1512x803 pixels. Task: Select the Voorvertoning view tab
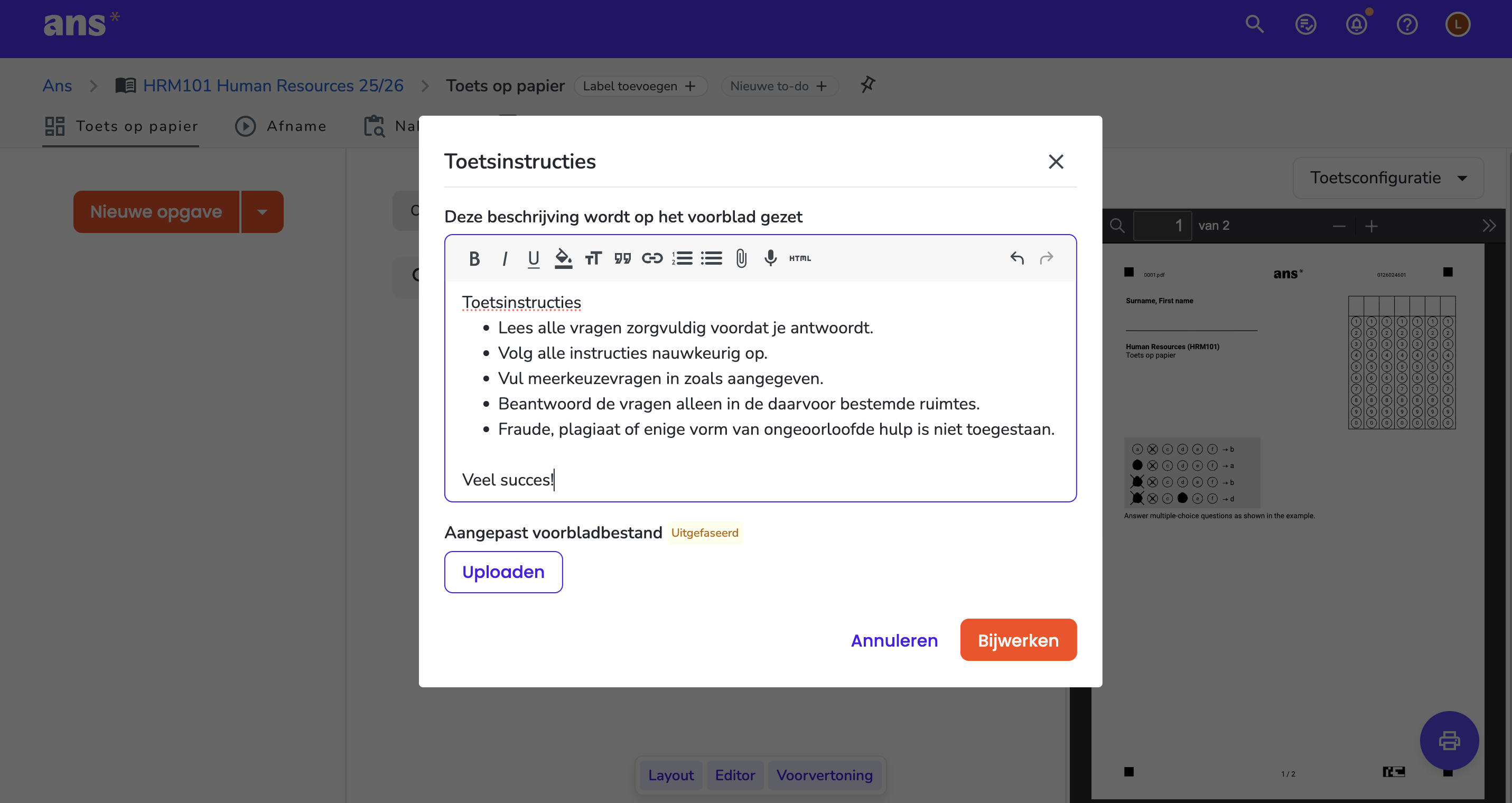[824, 775]
